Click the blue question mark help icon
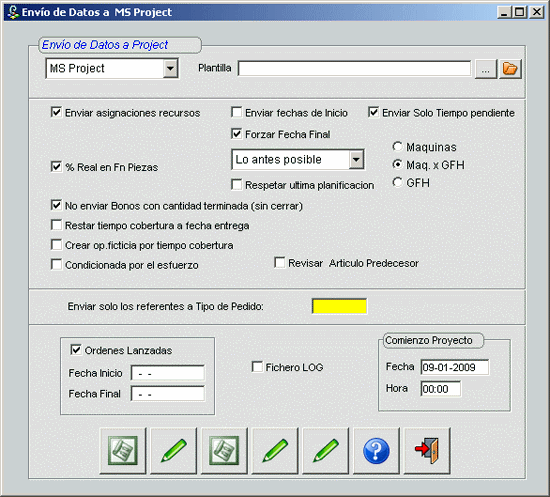Image resolution: width=550 pixels, height=497 pixels. coord(376,451)
